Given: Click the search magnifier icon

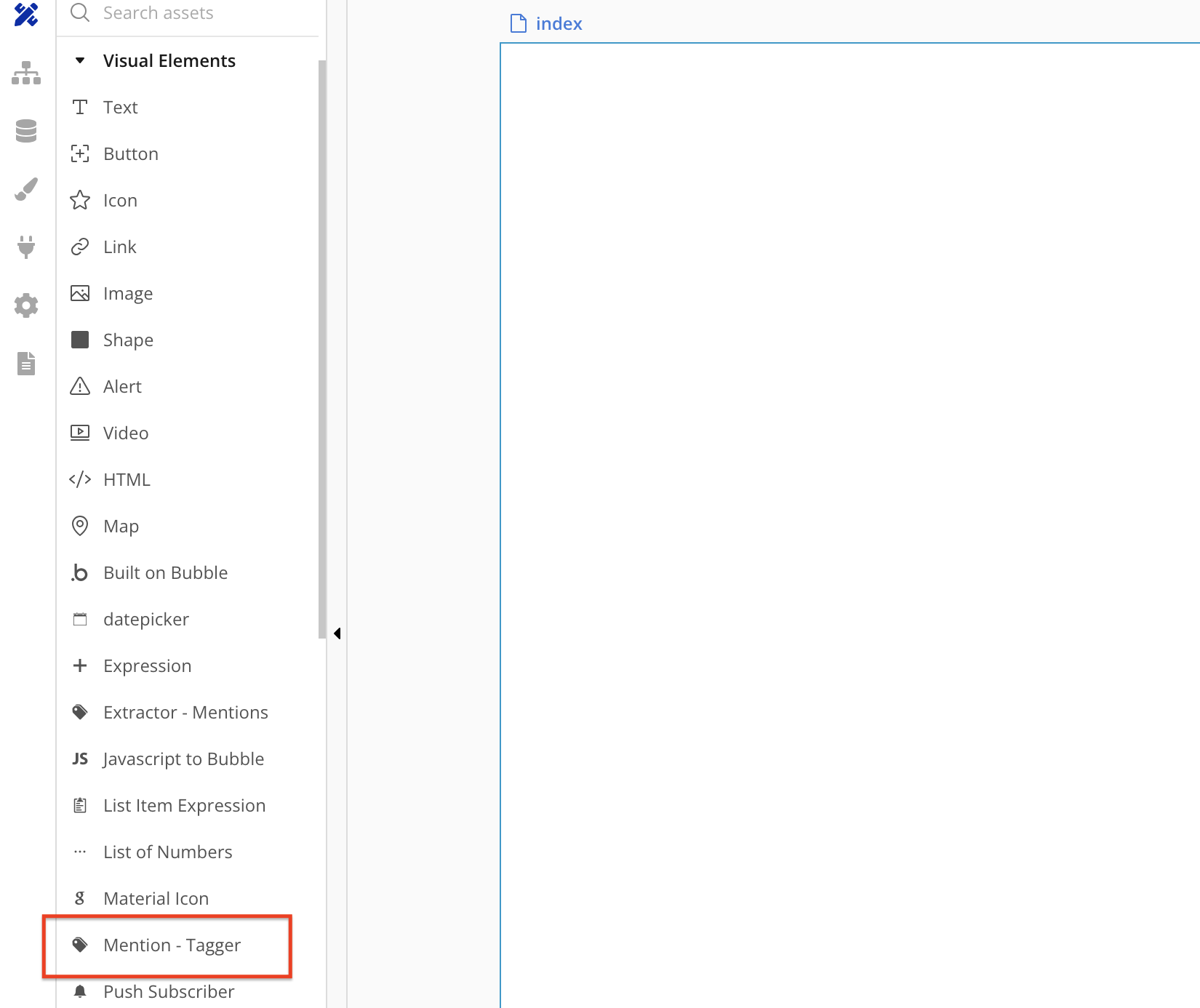Looking at the screenshot, I should click(x=80, y=12).
